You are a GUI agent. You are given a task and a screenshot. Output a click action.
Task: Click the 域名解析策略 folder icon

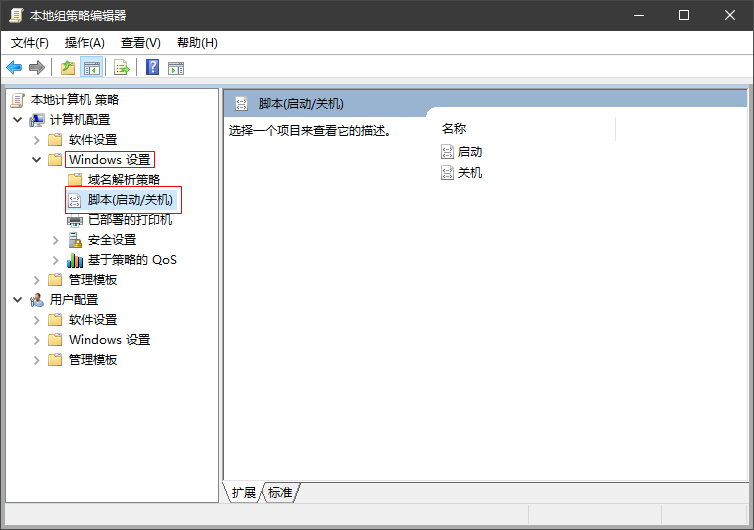click(75, 180)
